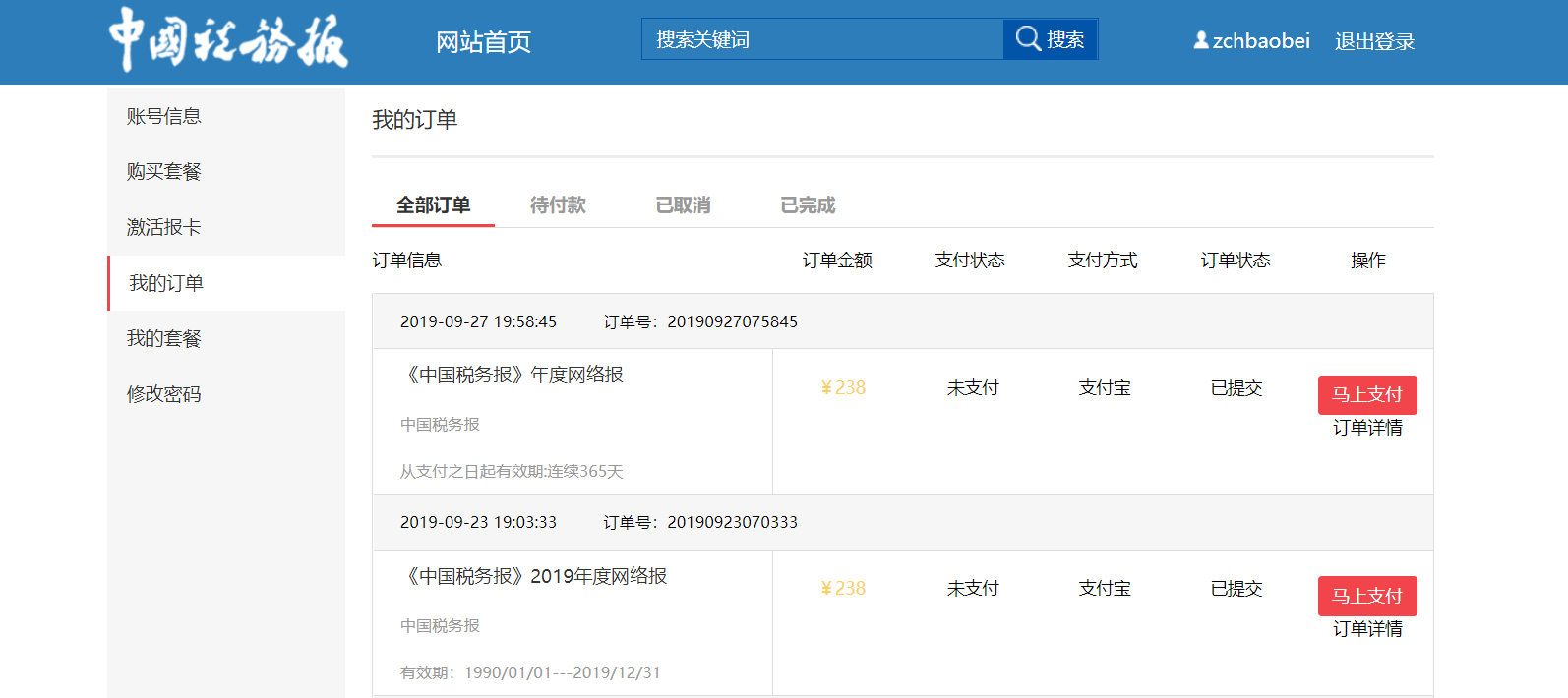The image size is (1568, 698).
Task: Click order number 20190923070333
Action: coord(732,522)
